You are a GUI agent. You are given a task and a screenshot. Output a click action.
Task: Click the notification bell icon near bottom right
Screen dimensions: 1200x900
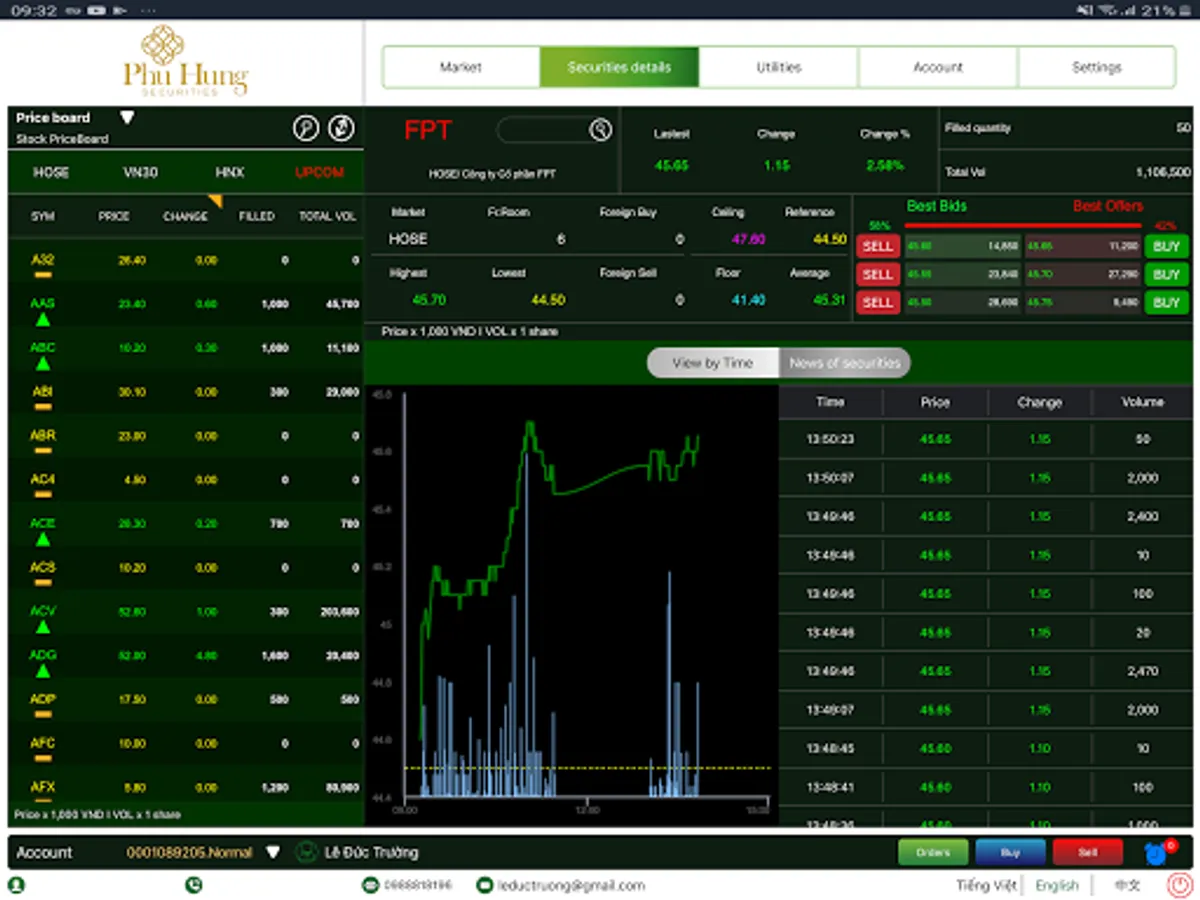[x=1156, y=852]
